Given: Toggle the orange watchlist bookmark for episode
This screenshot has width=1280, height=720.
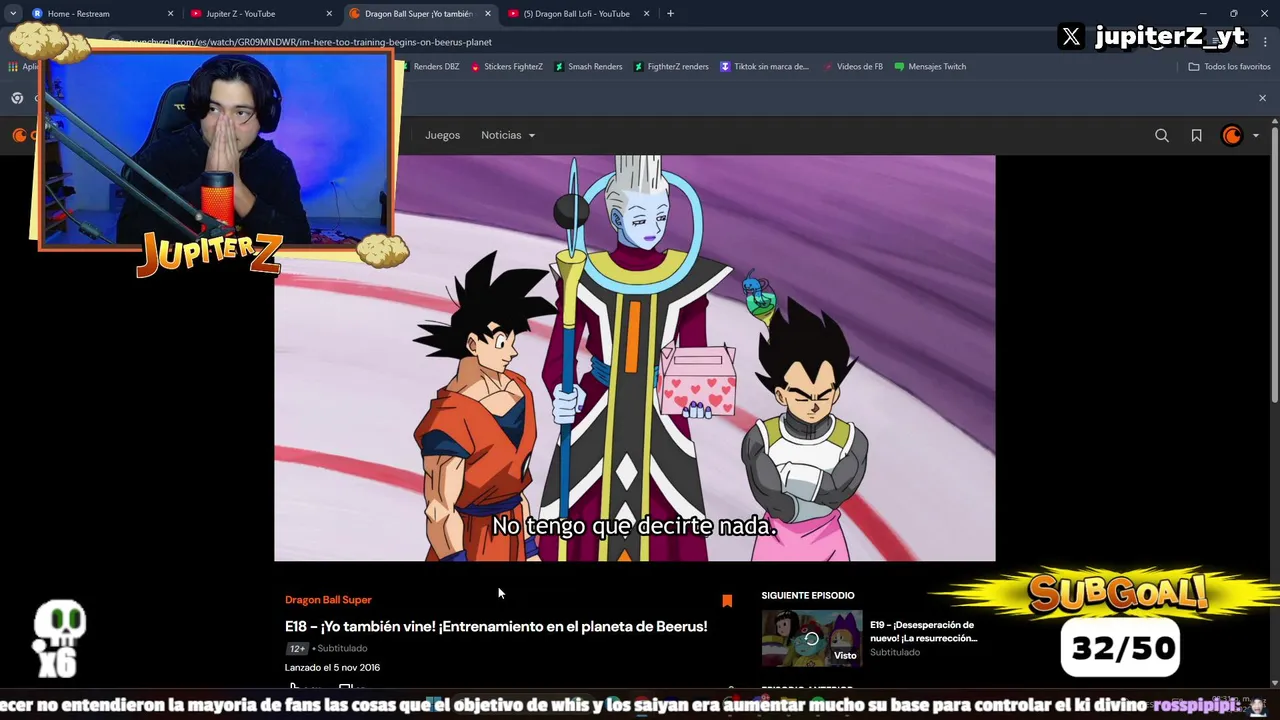Looking at the screenshot, I should pos(727,601).
